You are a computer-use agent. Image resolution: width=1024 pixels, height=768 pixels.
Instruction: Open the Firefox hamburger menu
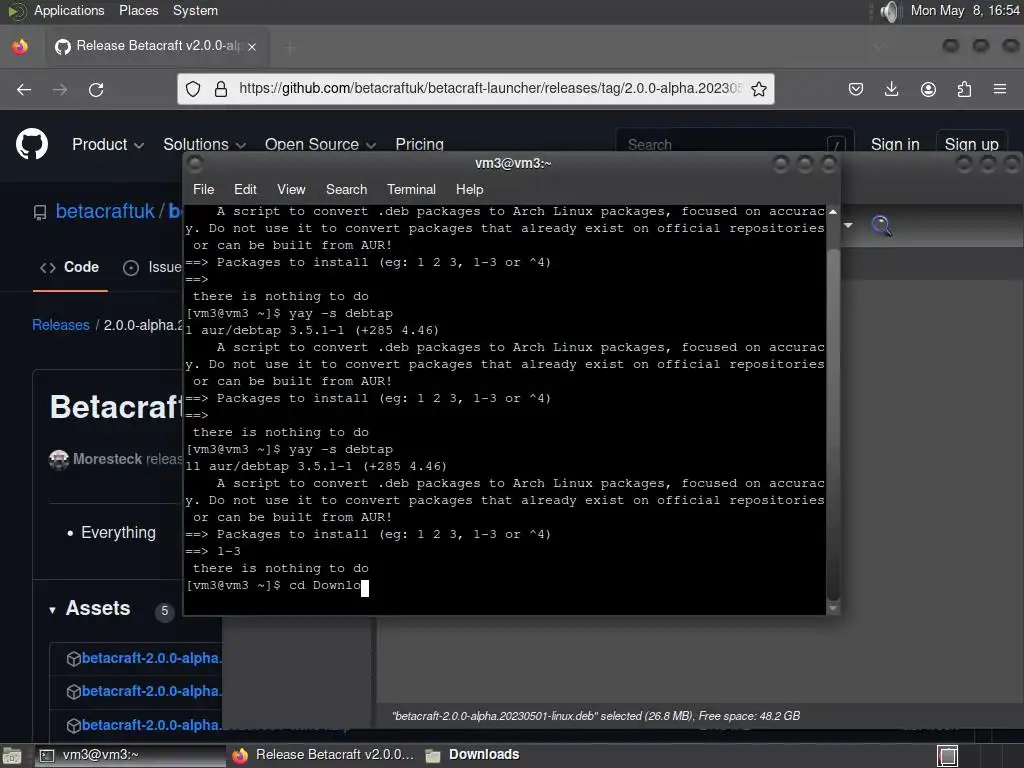click(1000, 89)
